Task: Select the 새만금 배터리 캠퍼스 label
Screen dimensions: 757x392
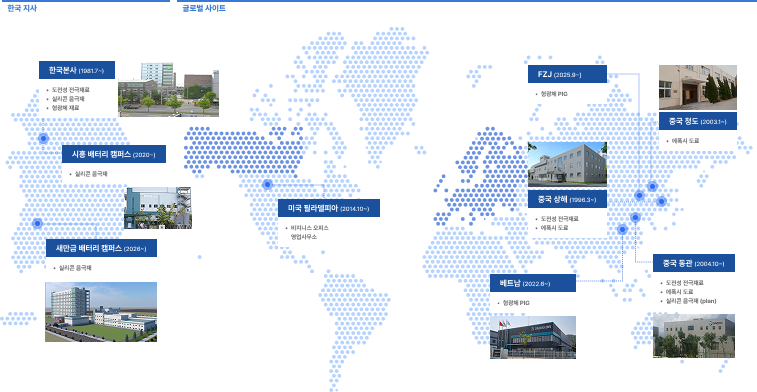Action: [x=101, y=248]
